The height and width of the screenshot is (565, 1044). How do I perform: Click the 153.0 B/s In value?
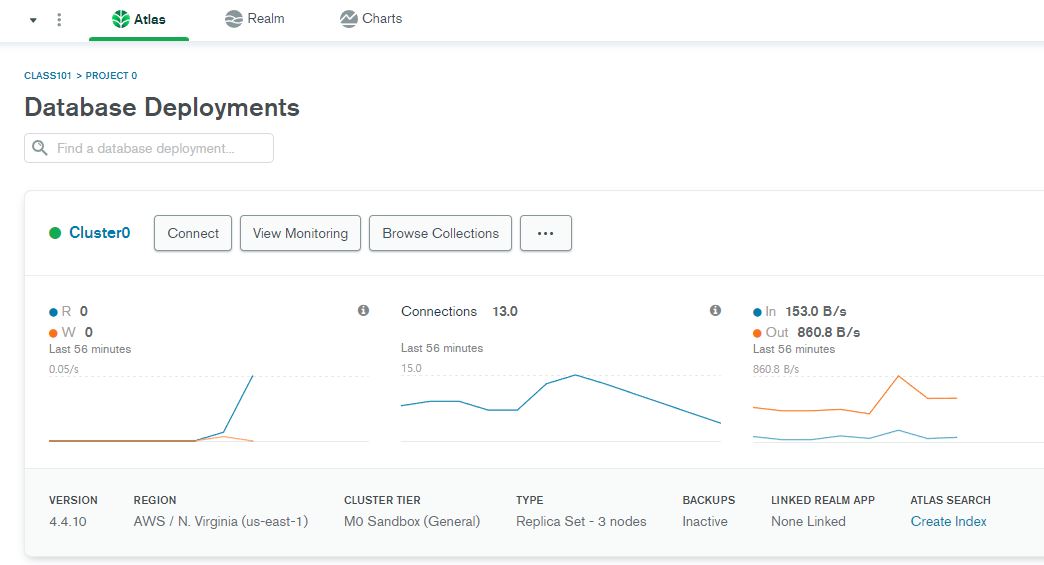(x=816, y=311)
